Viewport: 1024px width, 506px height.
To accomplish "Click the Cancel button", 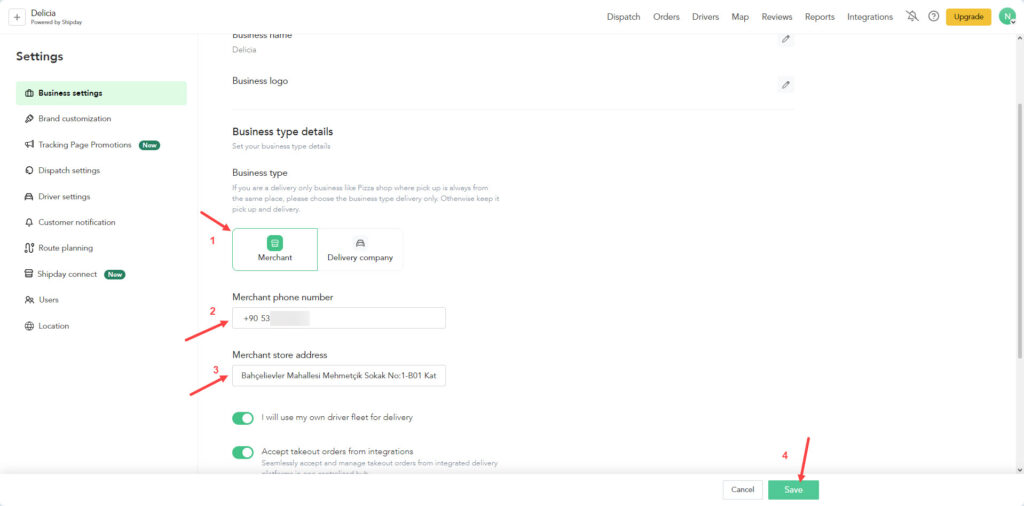I will [742, 490].
